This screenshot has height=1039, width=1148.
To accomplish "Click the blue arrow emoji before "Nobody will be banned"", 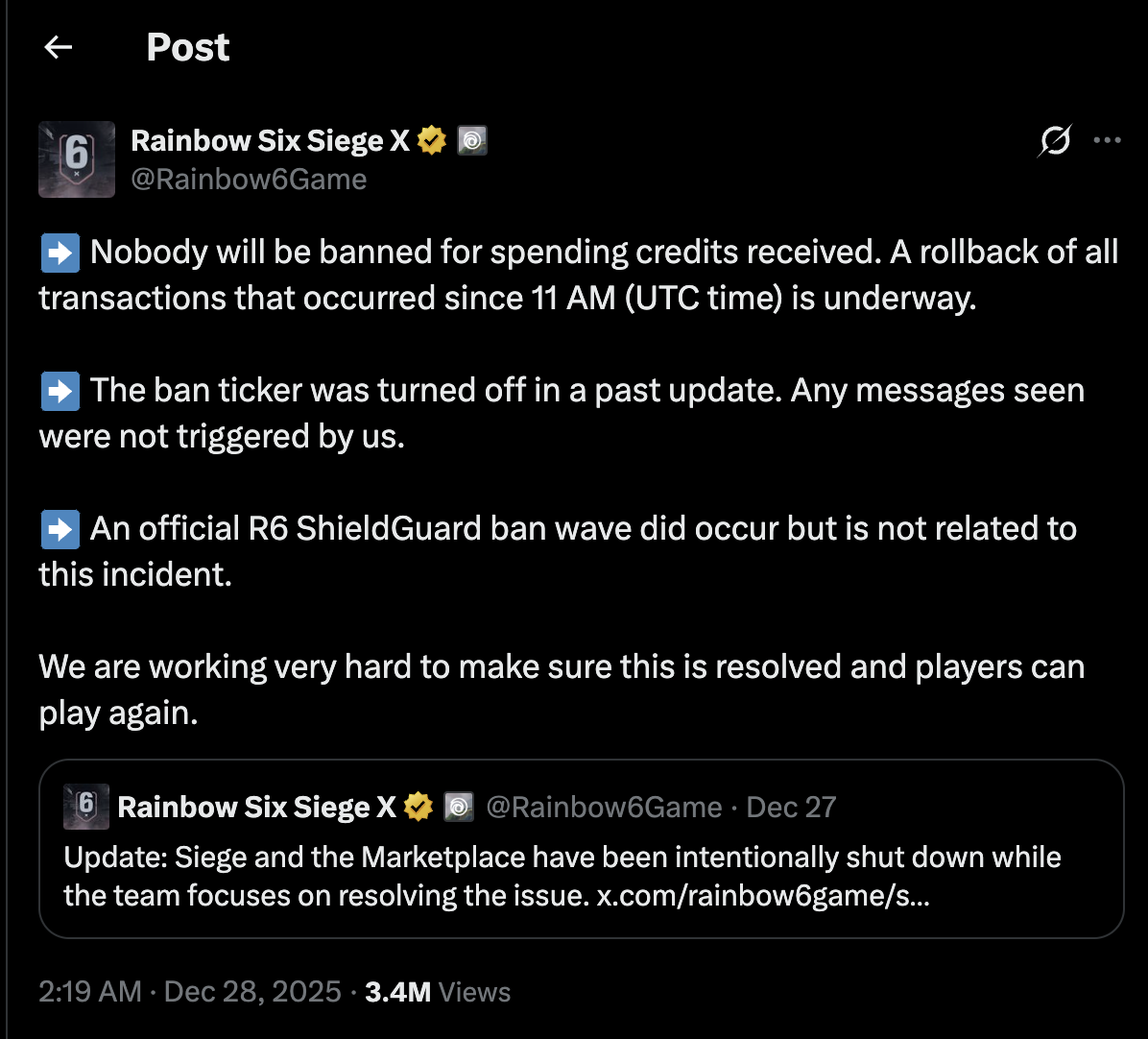I will pyautogui.click(x=60, y=252).
